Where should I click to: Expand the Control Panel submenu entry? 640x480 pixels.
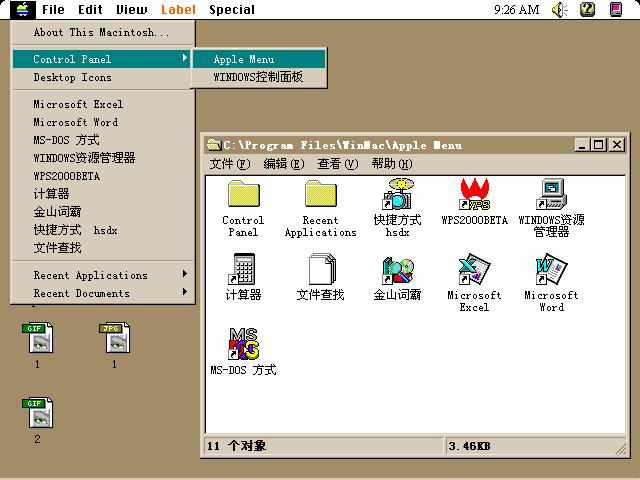103,59
